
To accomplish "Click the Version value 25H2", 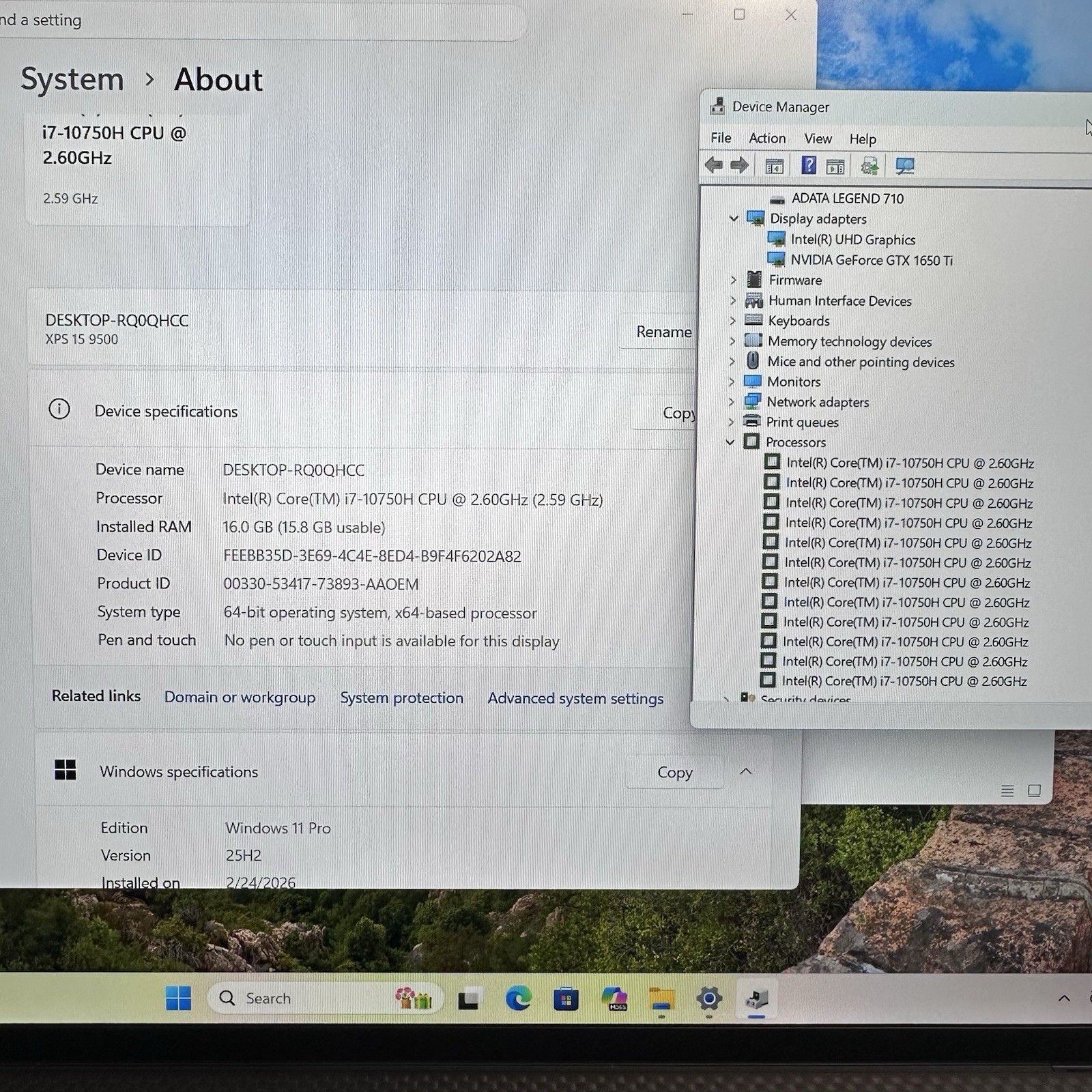I will [x=244, y=855].
